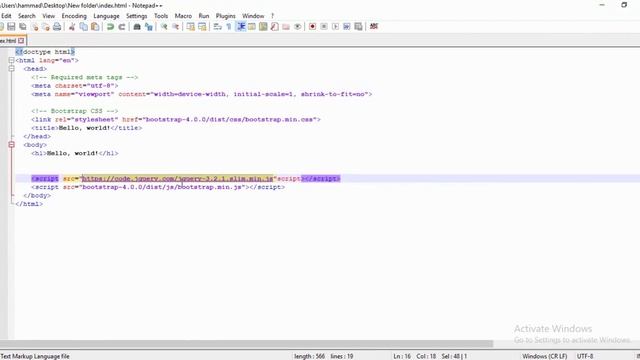Image resolution: width=640 pixels, height=360 pixels.
Task: Restore down the Notepad++ window
Action: point(624,5)
